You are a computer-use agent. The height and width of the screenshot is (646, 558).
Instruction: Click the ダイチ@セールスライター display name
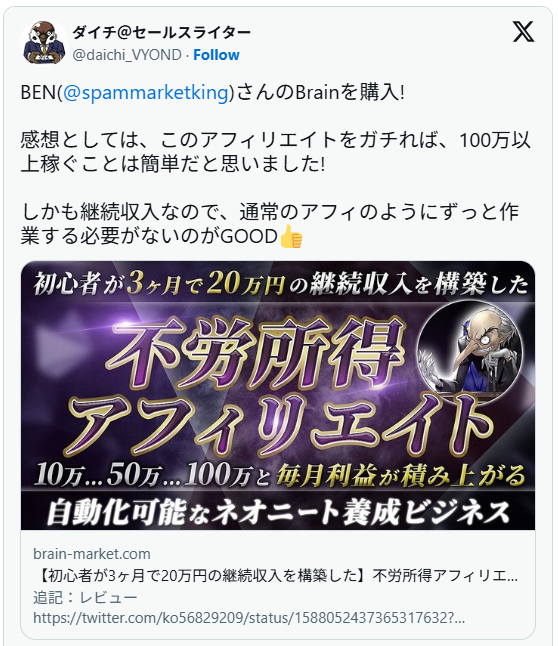tap(162, 32)
